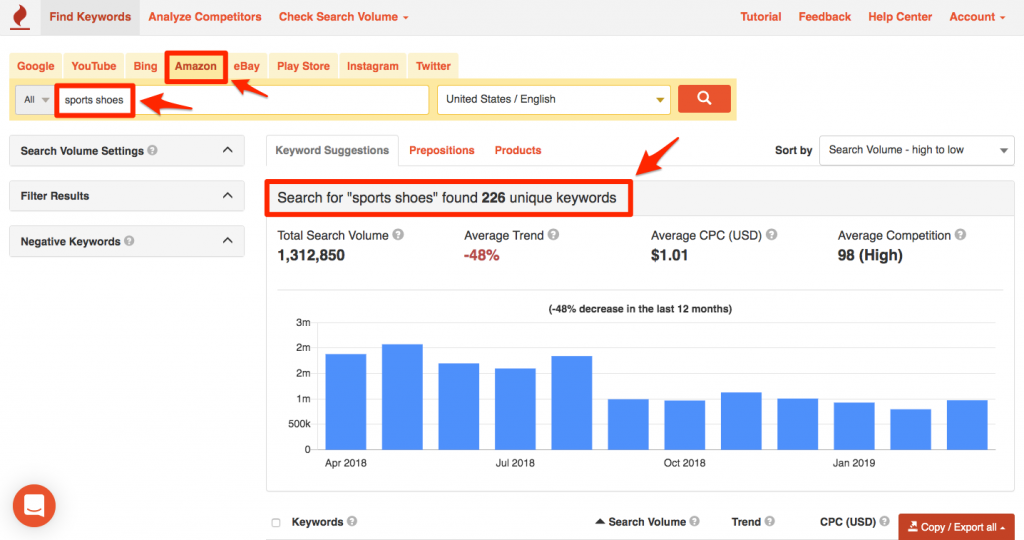Image resolution: width=1024 pixels, height=540 pixels.
Task: Select the Find Keywords menu item
Action: tap(90, 17)
